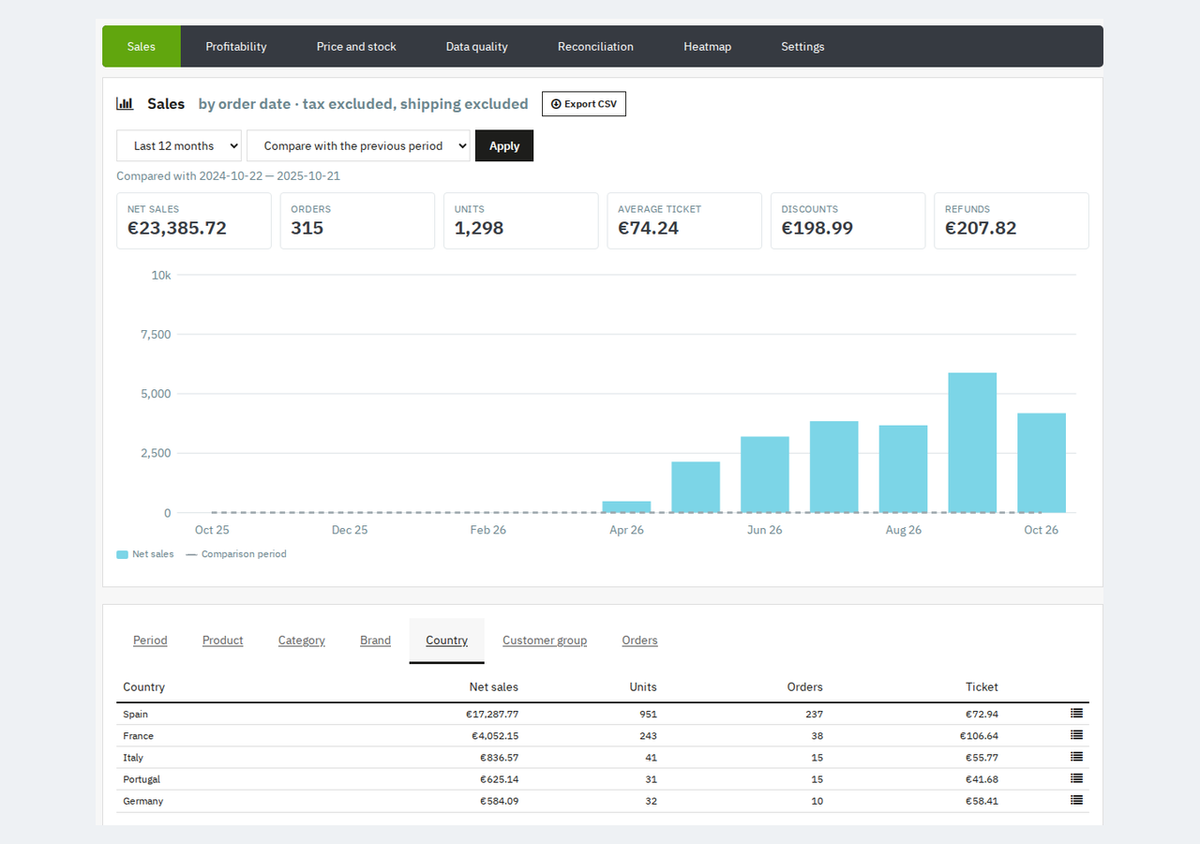Click the bar chart icon beside Sales title
Screen dimensions: 1200x844
point(125,103)
